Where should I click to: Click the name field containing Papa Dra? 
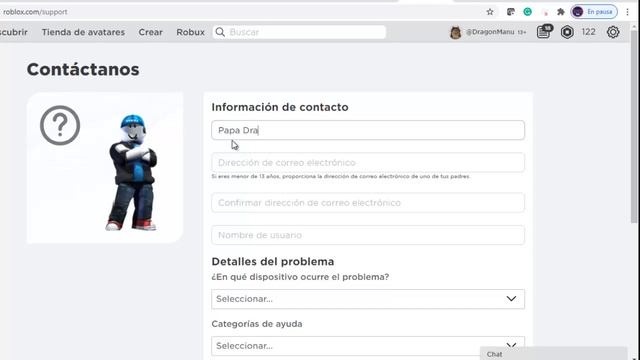pyautogui.click(x=368, y=130)
